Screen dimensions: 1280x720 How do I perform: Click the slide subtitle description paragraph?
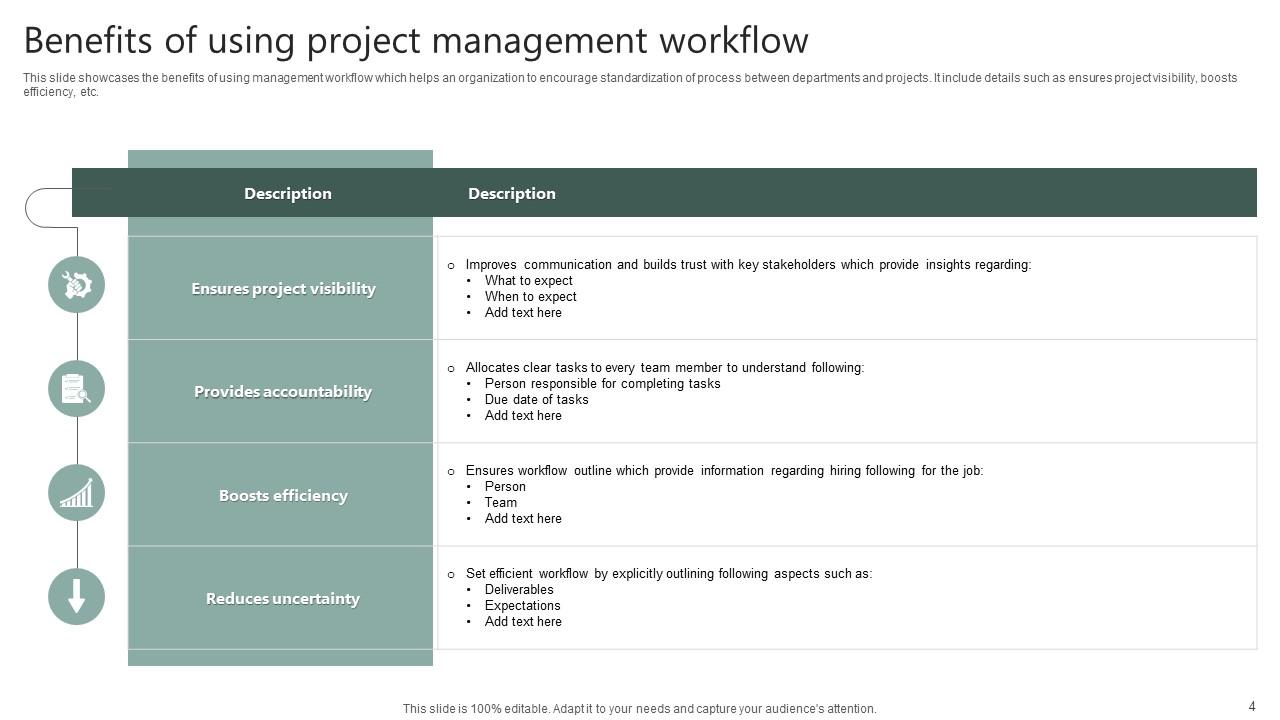(630, 85)
